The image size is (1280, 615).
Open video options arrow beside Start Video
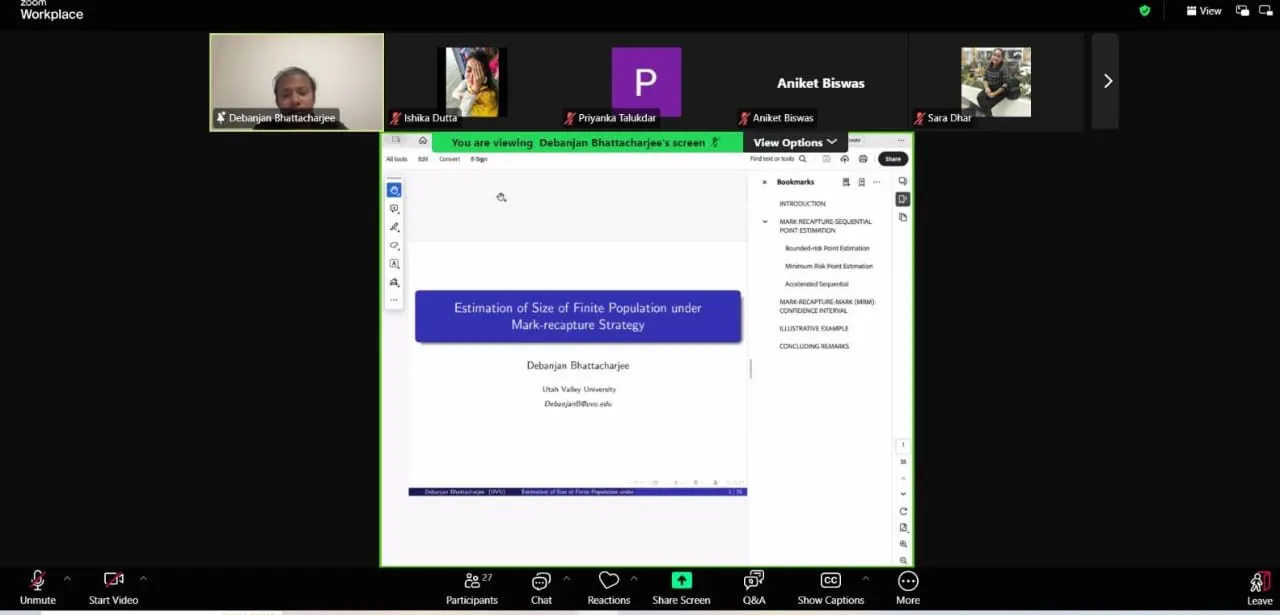coord(143,578)
